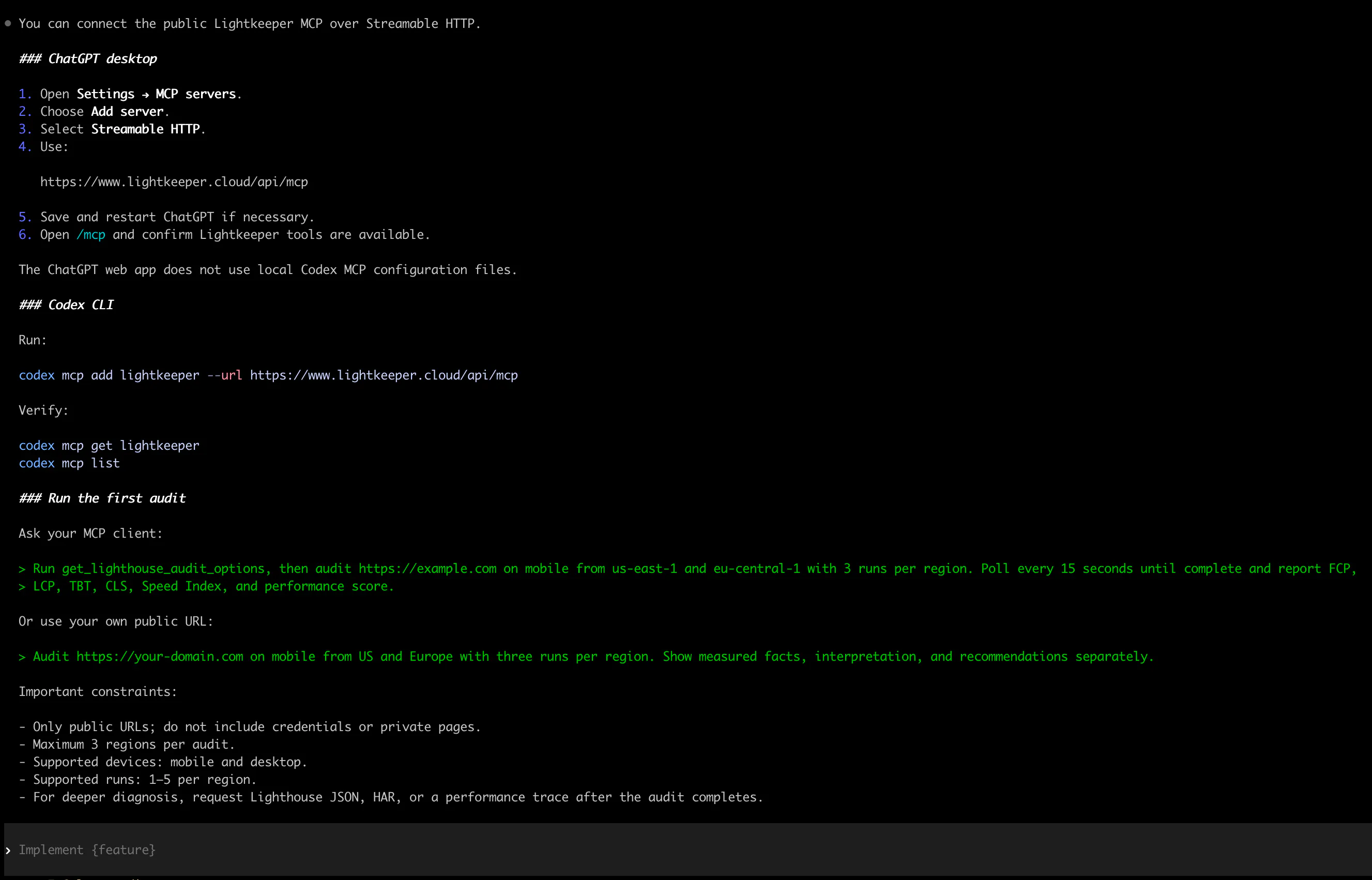Click the 'For deeper diagnosis' constraint line
The height and width of the screenshot is (880, 1372).
(391, 797)
